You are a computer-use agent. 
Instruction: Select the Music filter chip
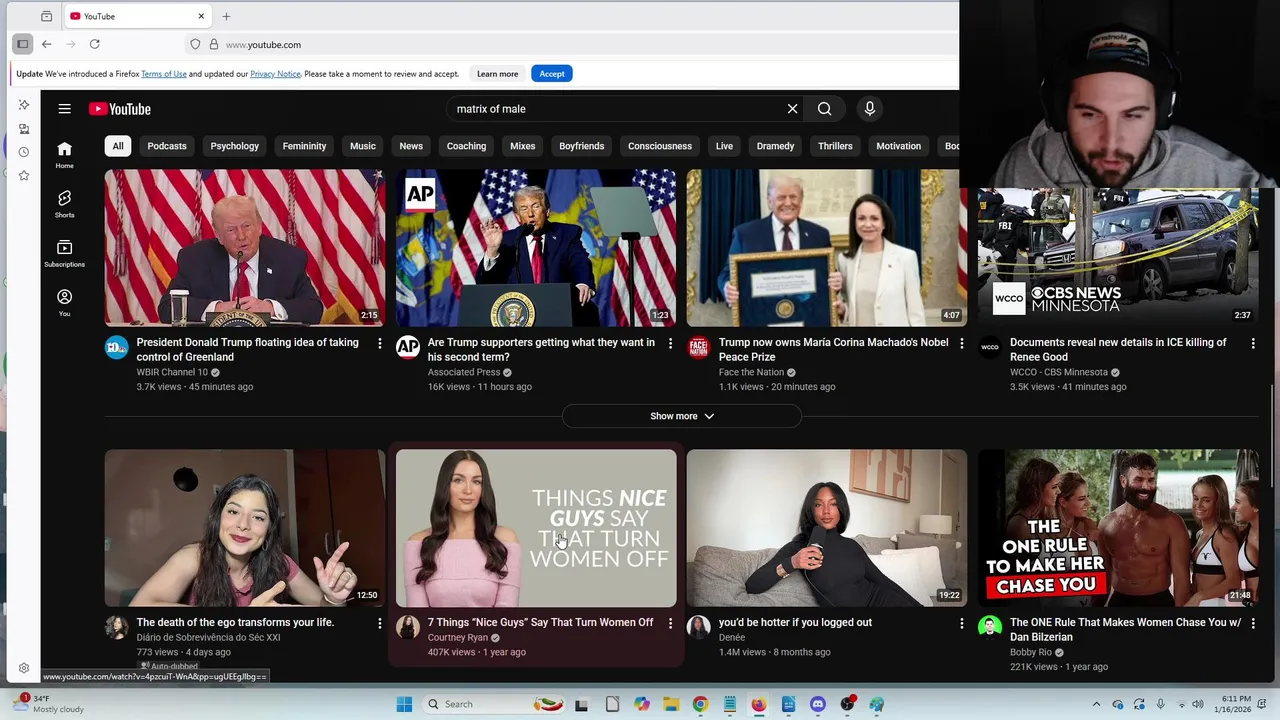363,146
